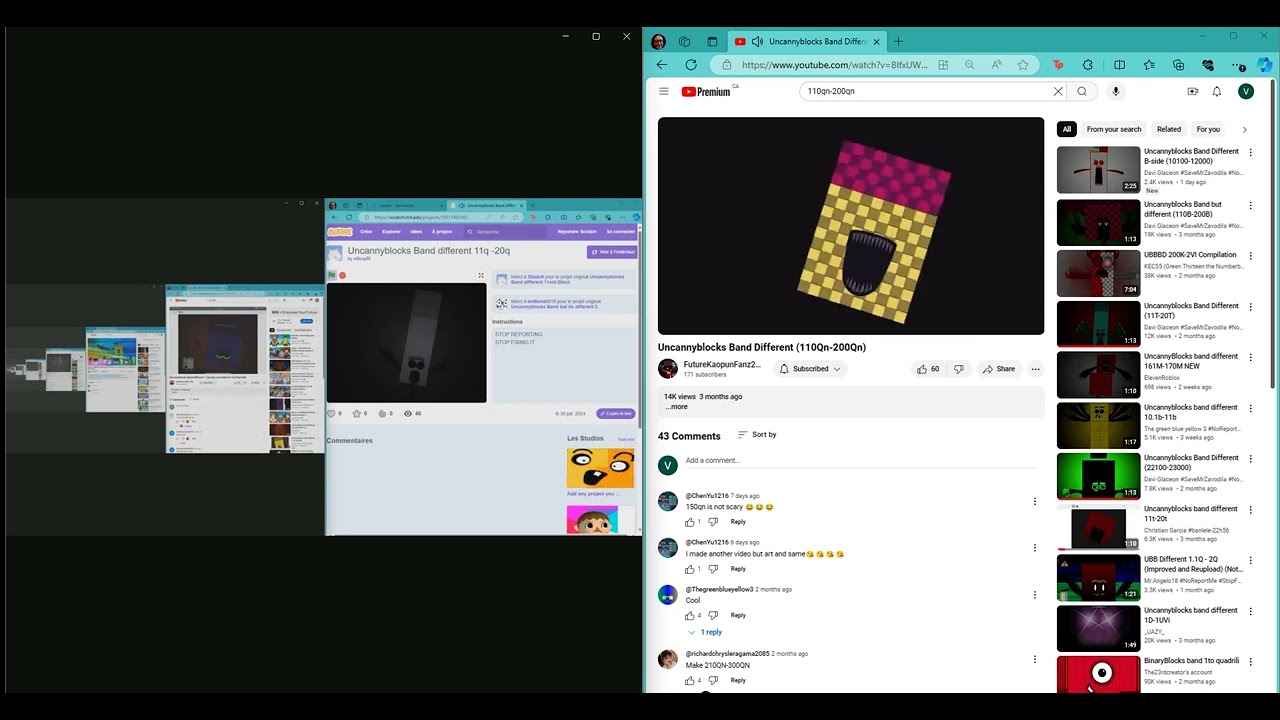Screen dimensions: 1280x720
Task: Open the Edge Extensions puzzle icon
Action: pos(1088,65)
